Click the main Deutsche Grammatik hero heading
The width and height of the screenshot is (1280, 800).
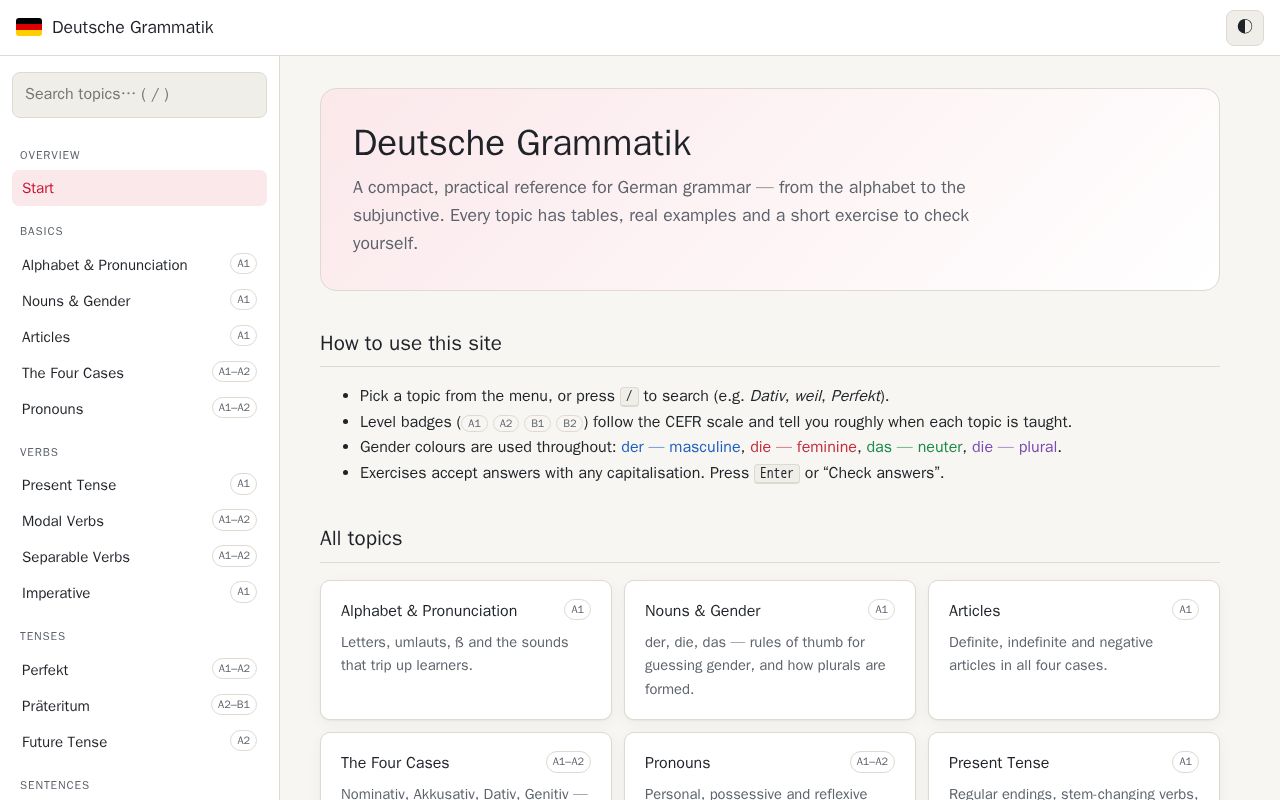pyautogui.click(x=522, y=143)
